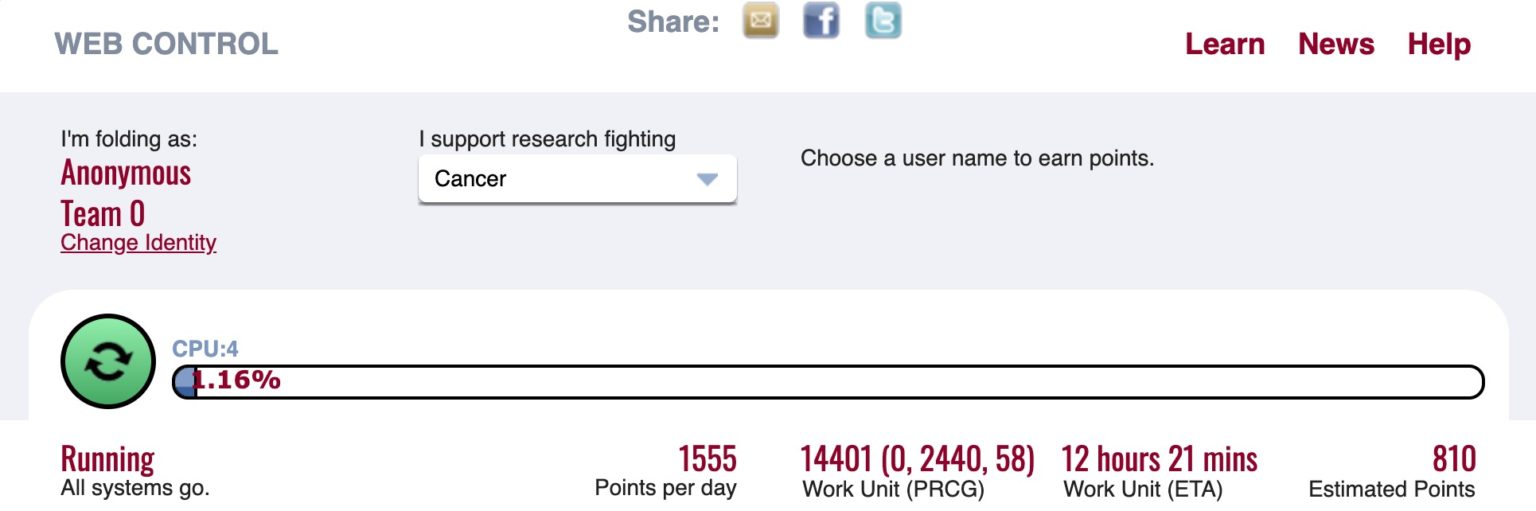Click the green folding slot status icon
This screenshot has height=511, width=1536.
(x=108, y=361)
